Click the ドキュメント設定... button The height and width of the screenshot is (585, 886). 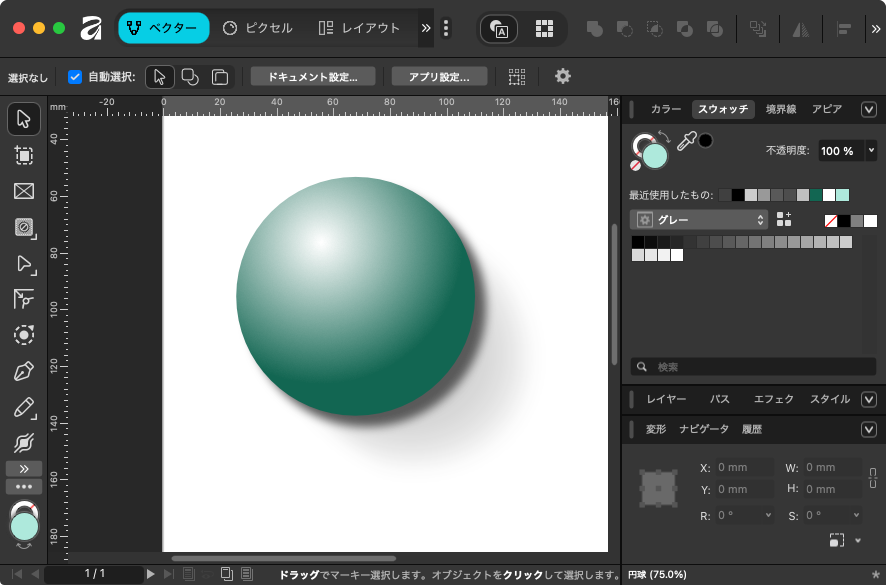pos(313,76)
